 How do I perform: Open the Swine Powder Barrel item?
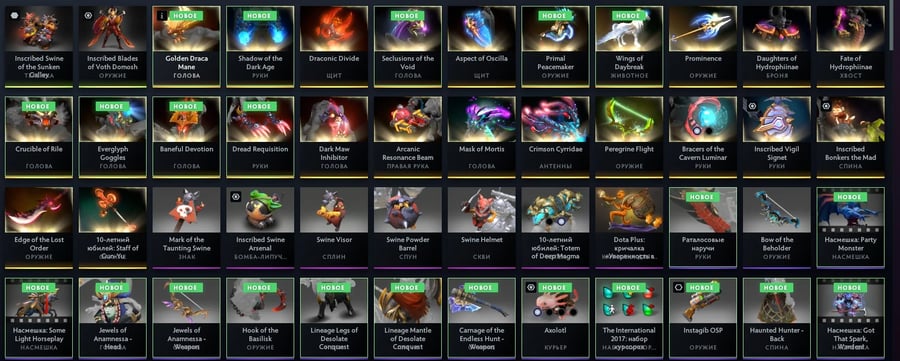click(408, 227)
